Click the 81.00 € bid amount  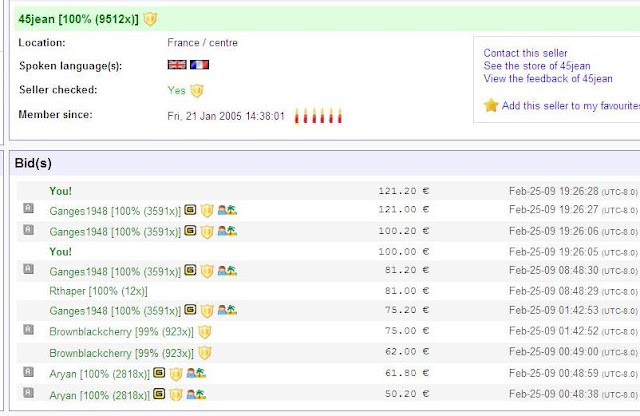407,291
